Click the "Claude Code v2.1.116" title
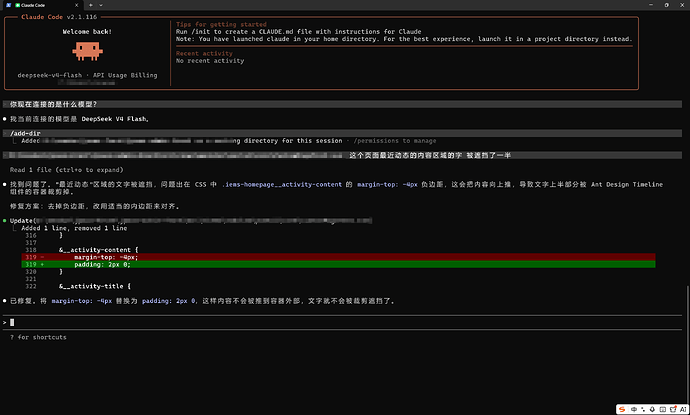 (59, 17)
